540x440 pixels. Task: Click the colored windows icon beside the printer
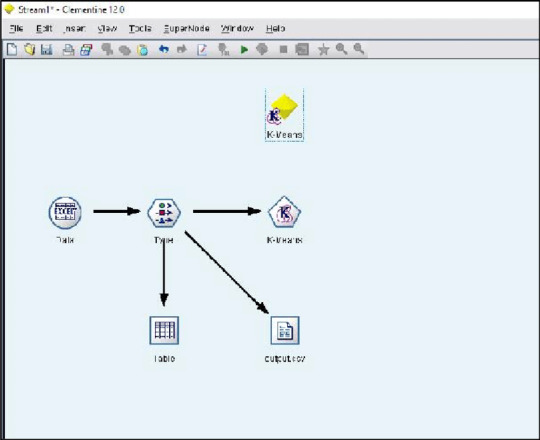click(86, 50)
